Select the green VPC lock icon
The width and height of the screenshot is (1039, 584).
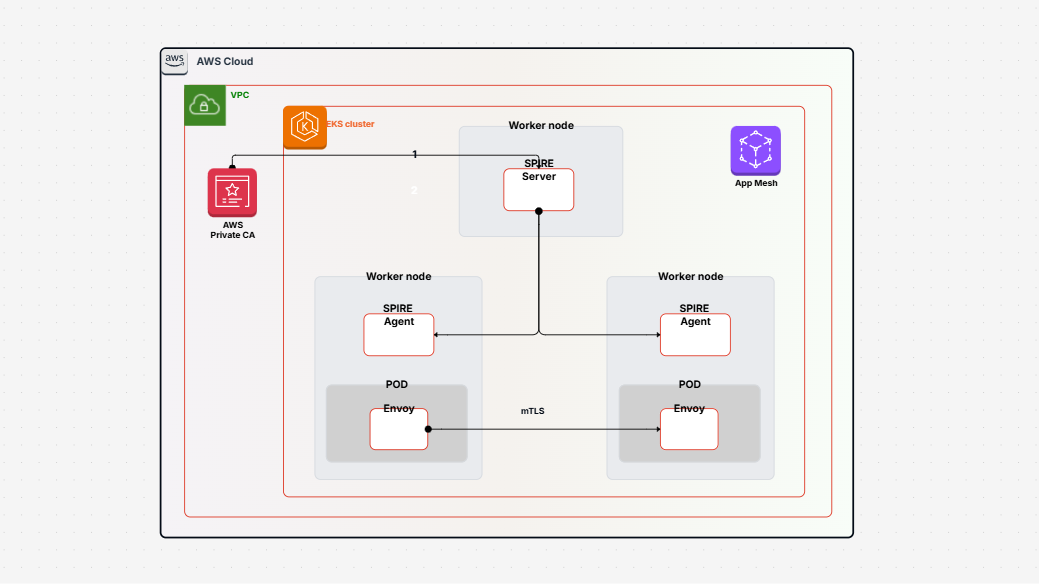point(204,105)
